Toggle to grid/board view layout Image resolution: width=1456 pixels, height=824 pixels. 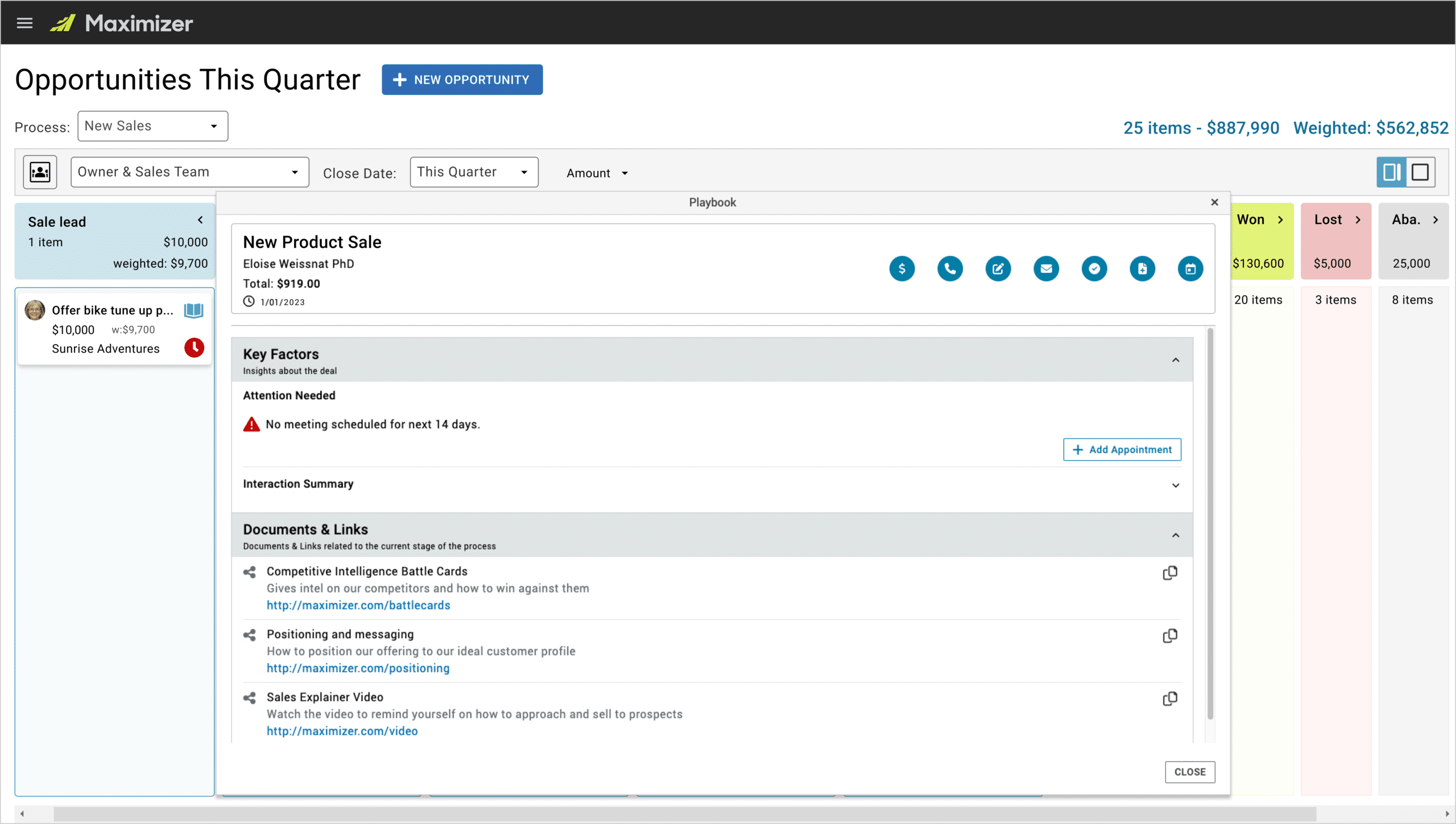(1421, 172)
